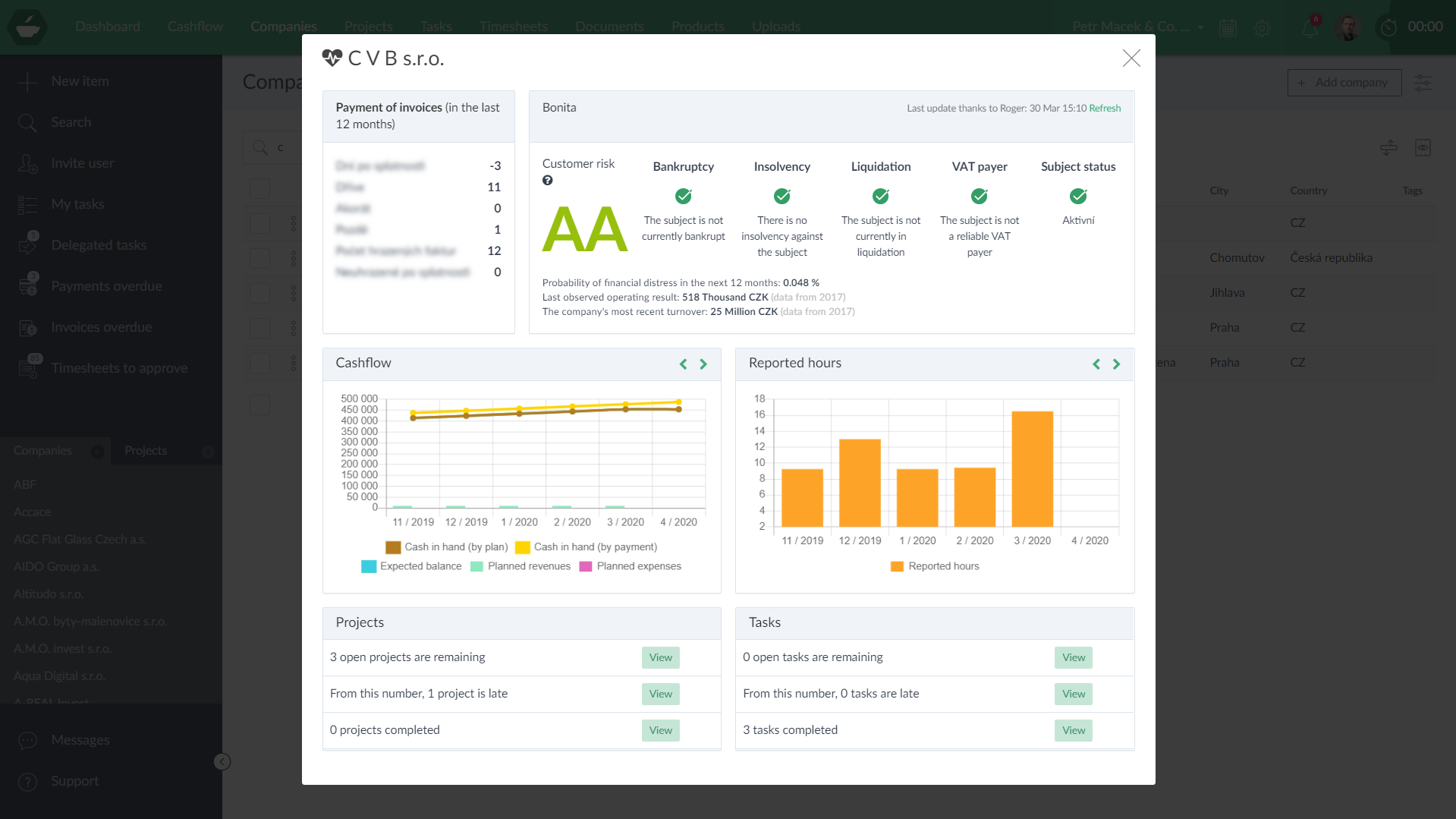
Task: Open the settings gear icon
Action: (1262, 28)
